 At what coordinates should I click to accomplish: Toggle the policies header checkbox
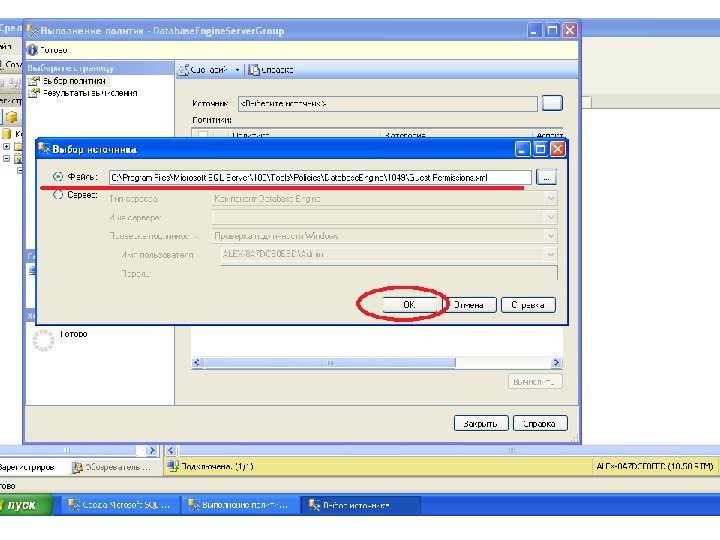point(202,135)
